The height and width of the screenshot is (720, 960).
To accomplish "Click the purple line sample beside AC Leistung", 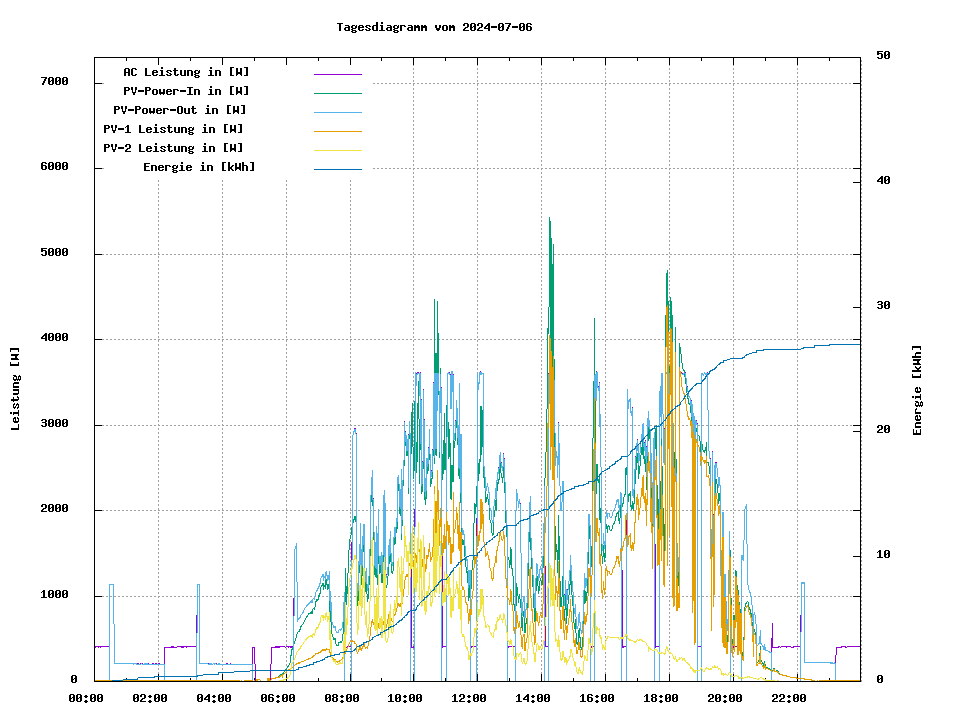I will (x=337, y=74).
